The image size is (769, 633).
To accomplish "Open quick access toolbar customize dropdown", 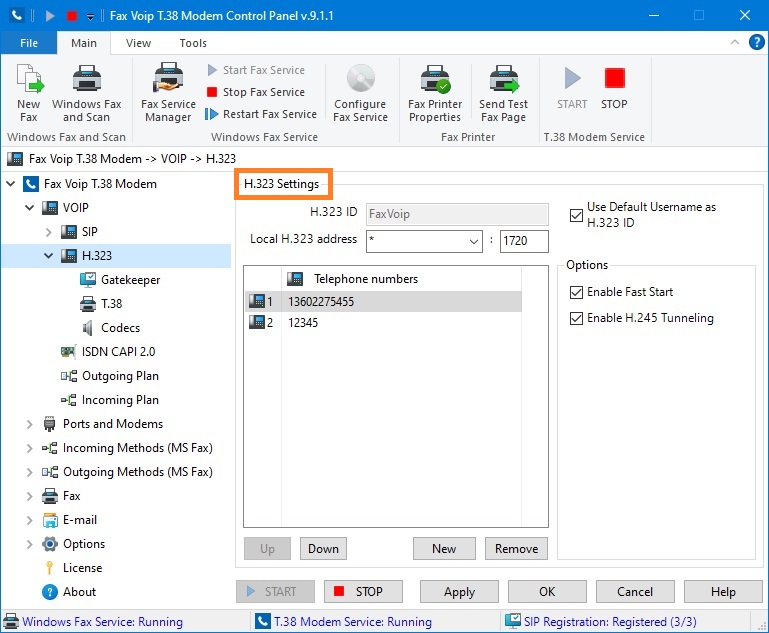I will pyautogui.click(x=90, y=17).
